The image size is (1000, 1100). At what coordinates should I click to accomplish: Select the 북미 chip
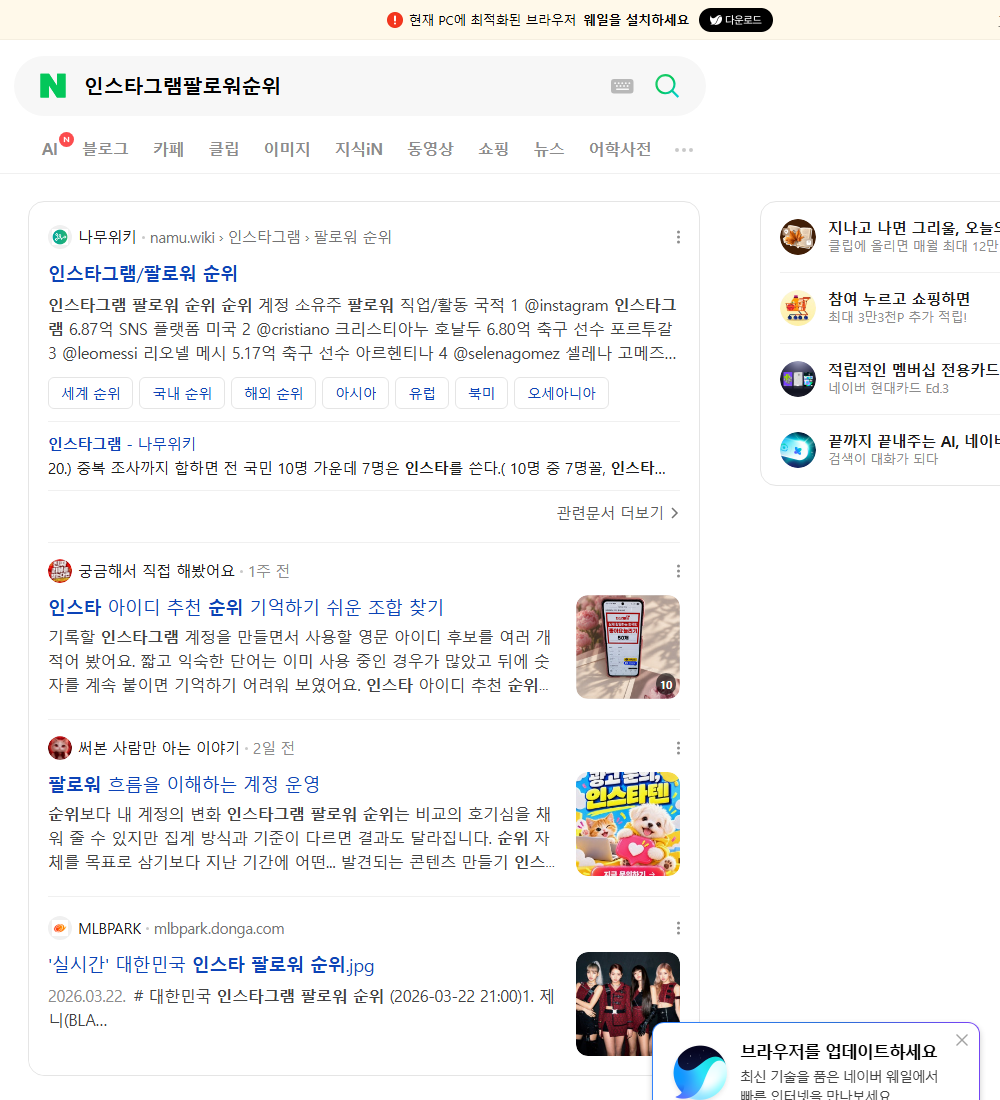tap(481, 393)
